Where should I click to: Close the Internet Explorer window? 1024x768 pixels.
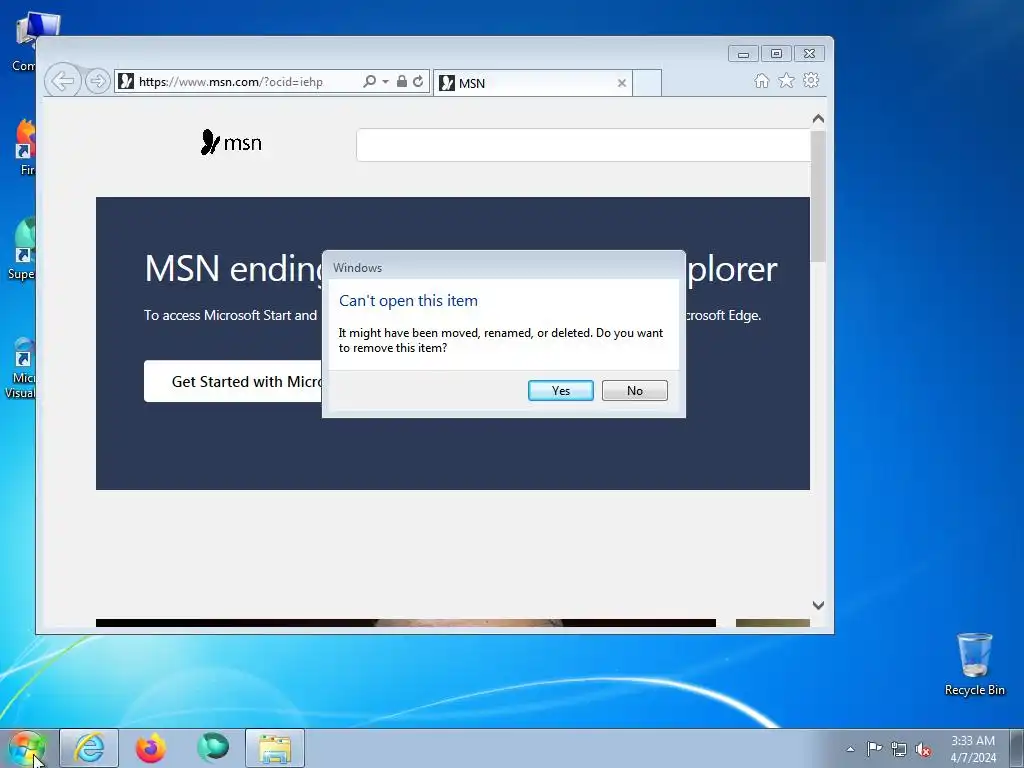click(x=809, y=54)
